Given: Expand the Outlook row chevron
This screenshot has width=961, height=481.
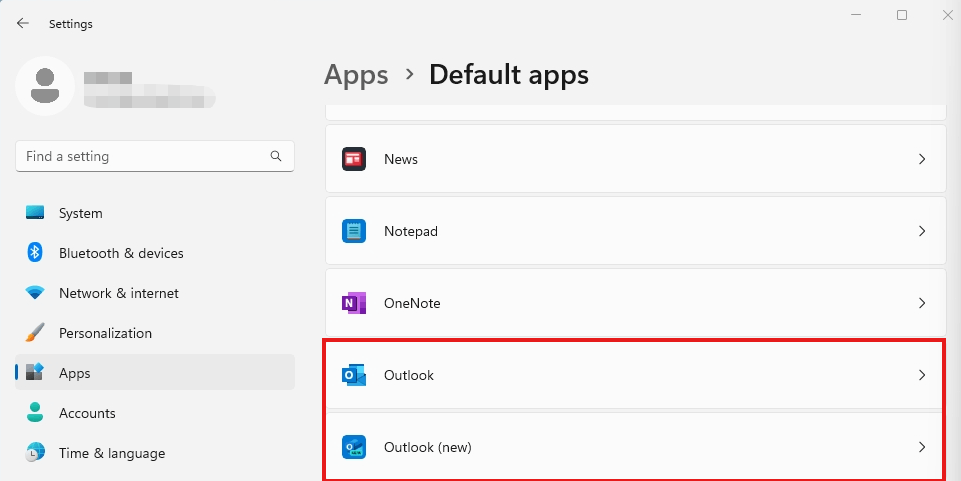Looking at the screenshot, I should 922,375.
